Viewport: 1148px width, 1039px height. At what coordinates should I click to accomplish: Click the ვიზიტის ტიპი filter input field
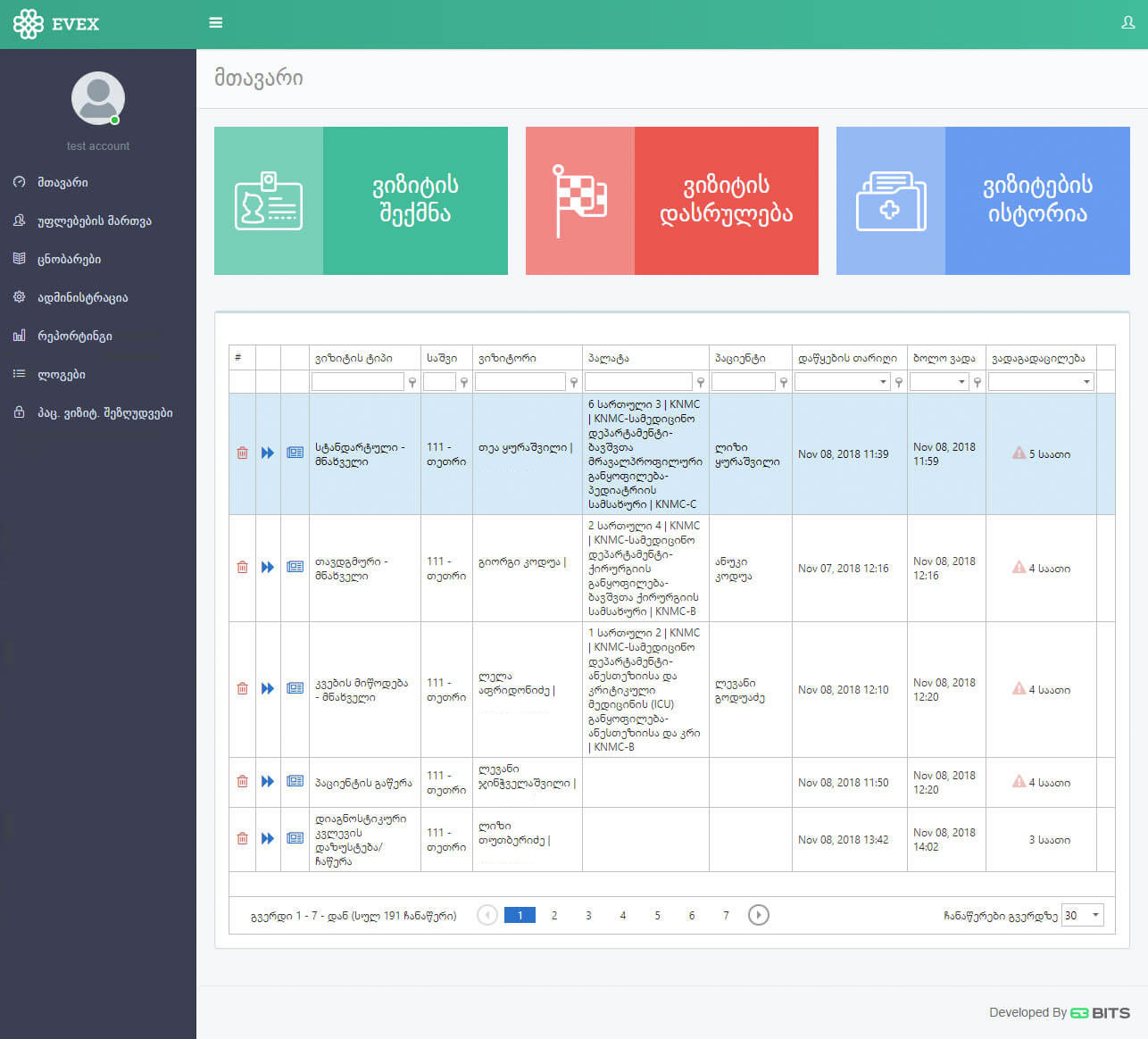point(357,382)
